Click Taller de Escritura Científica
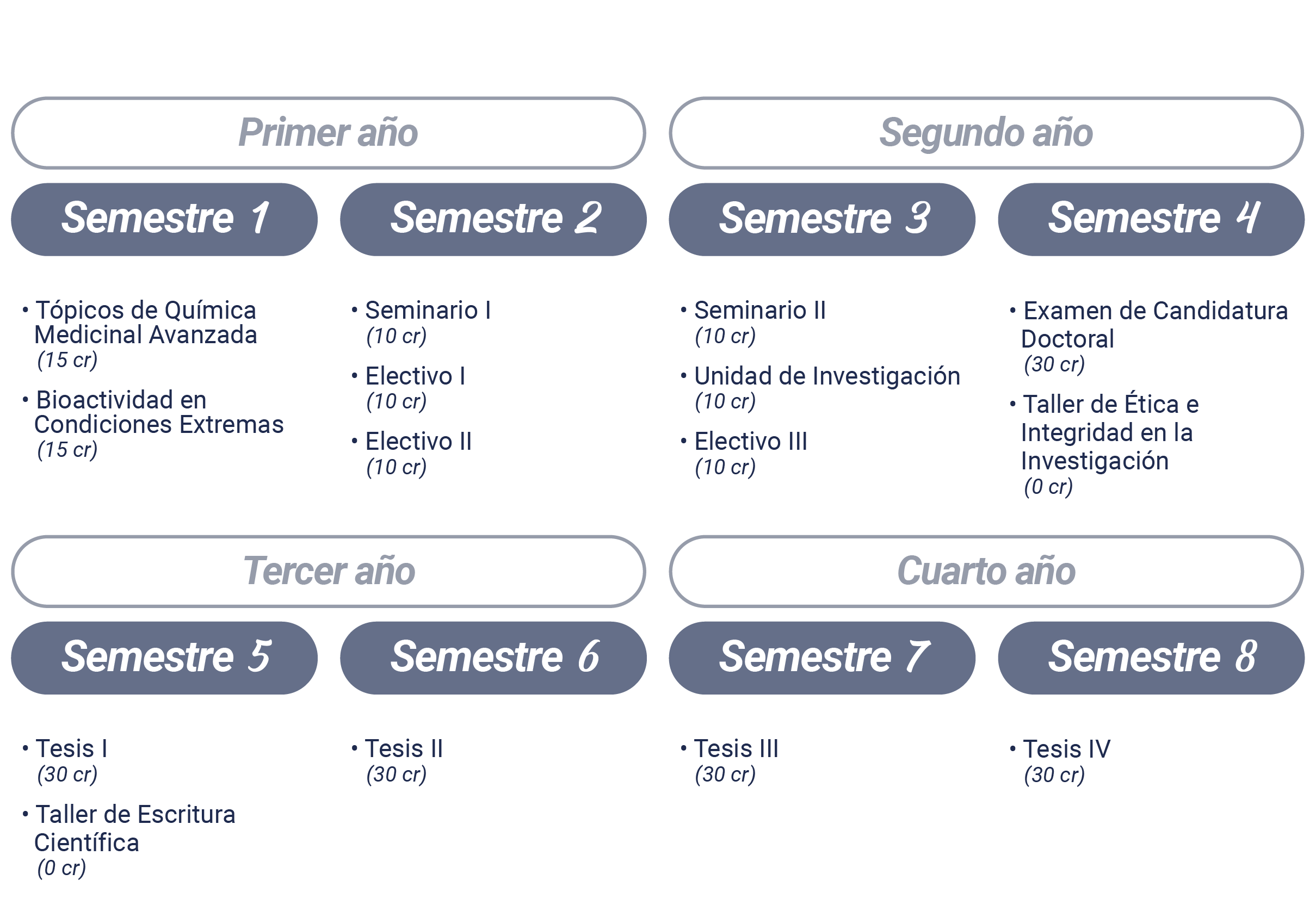Viewport: 1316px width, 911px height. pos(135,828)
